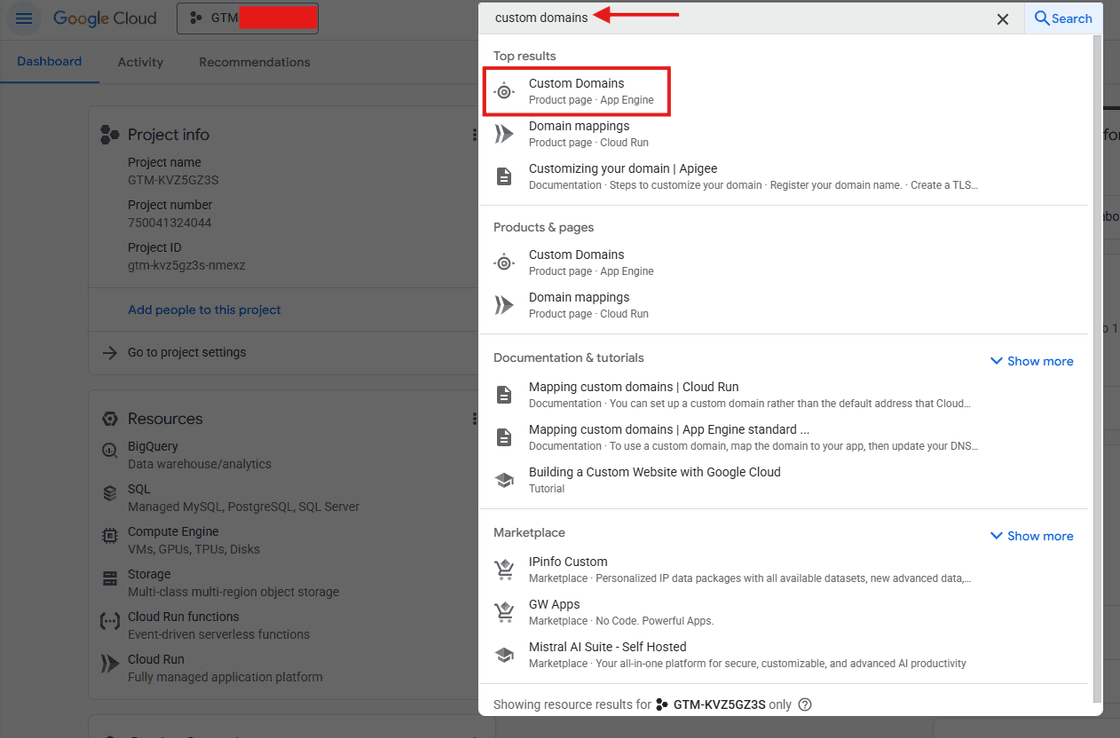This screenshot has width=1120, height=738.
Task: Clear the search with the X icon
Action: click(x=1002, y=18)
